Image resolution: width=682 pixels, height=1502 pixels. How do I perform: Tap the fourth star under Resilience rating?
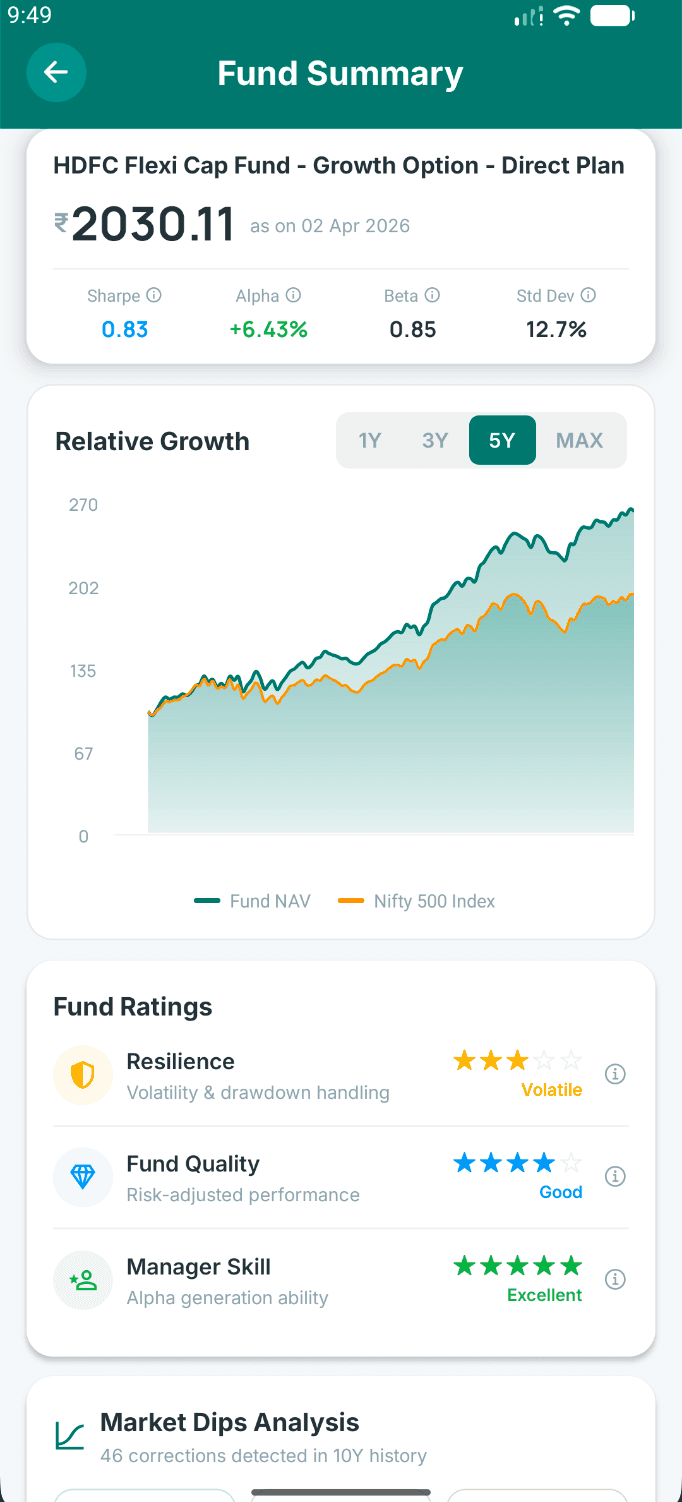[545, 1063]
